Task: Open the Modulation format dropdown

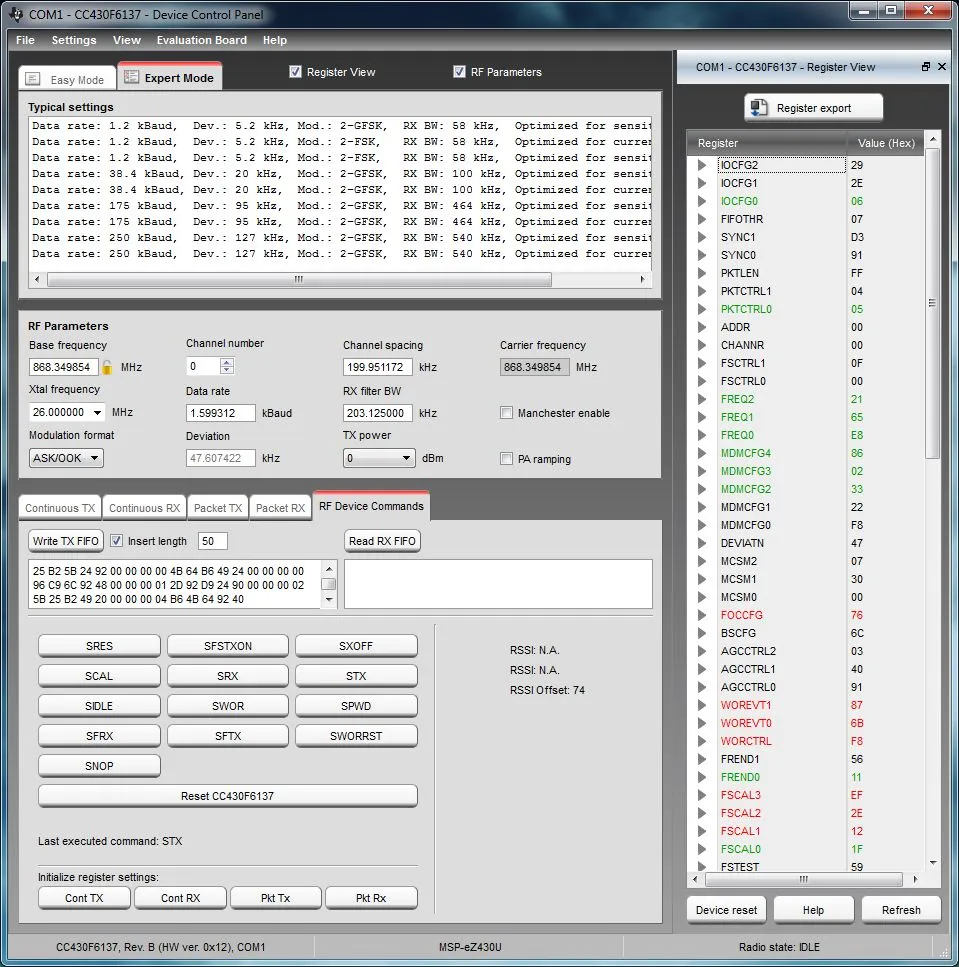Action: [x=66, y=458]
